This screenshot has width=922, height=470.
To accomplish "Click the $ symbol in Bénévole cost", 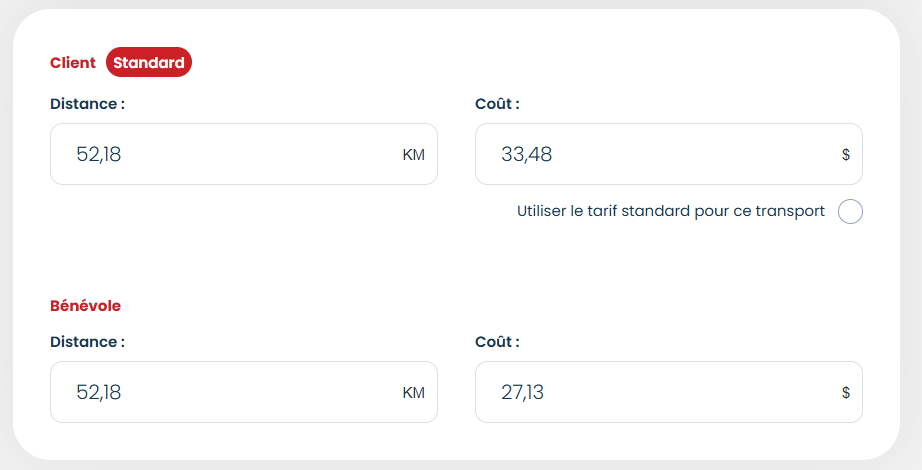I will pos(846,393).
